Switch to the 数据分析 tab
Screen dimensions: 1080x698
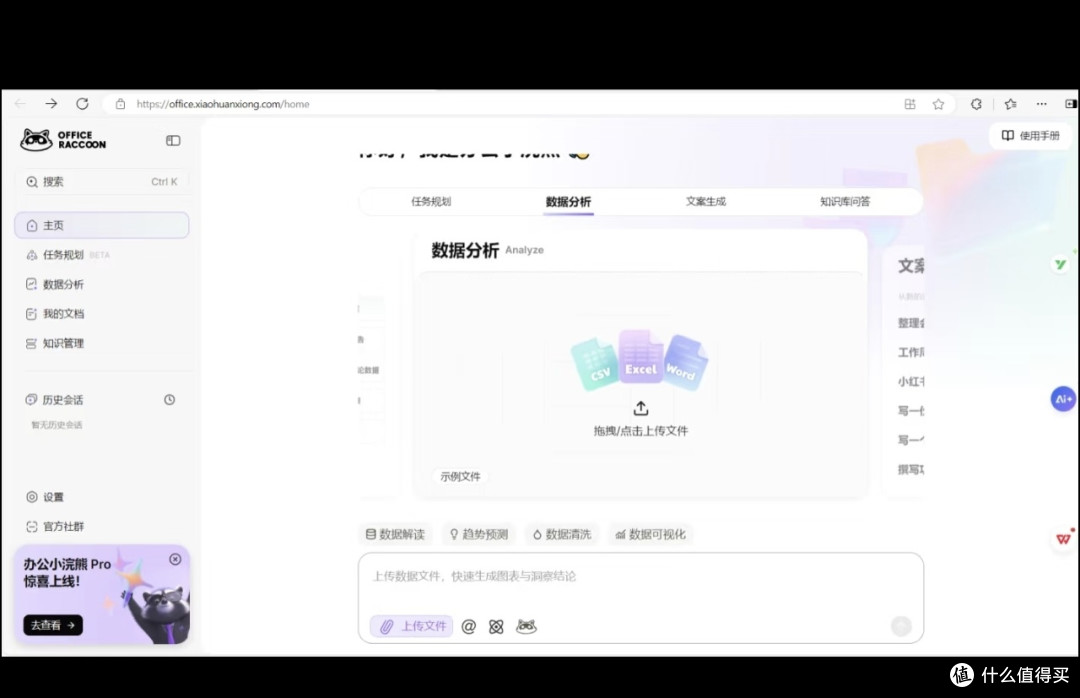click(x=568, y=202)
